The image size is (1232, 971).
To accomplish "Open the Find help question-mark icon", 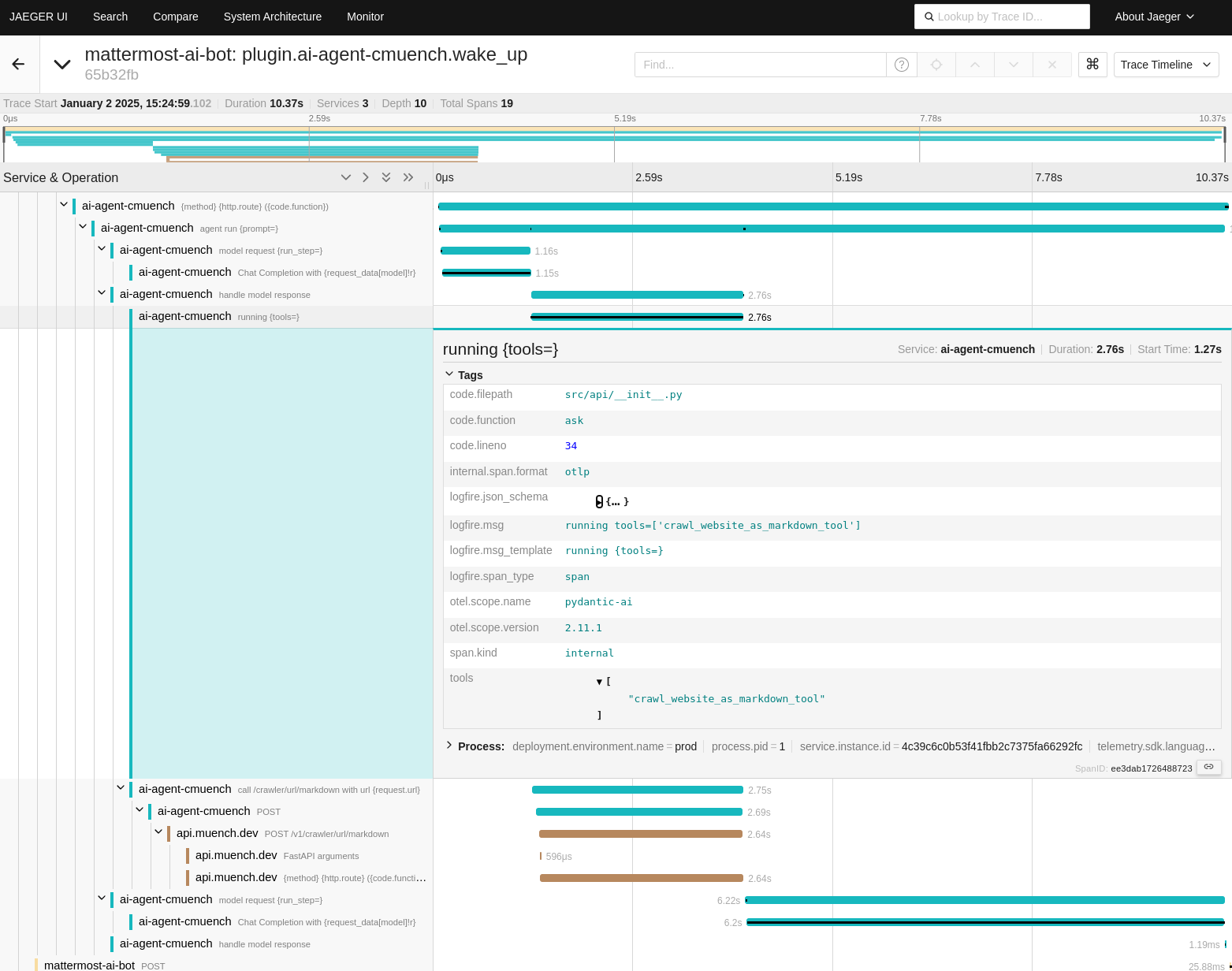I will [902, 65].
